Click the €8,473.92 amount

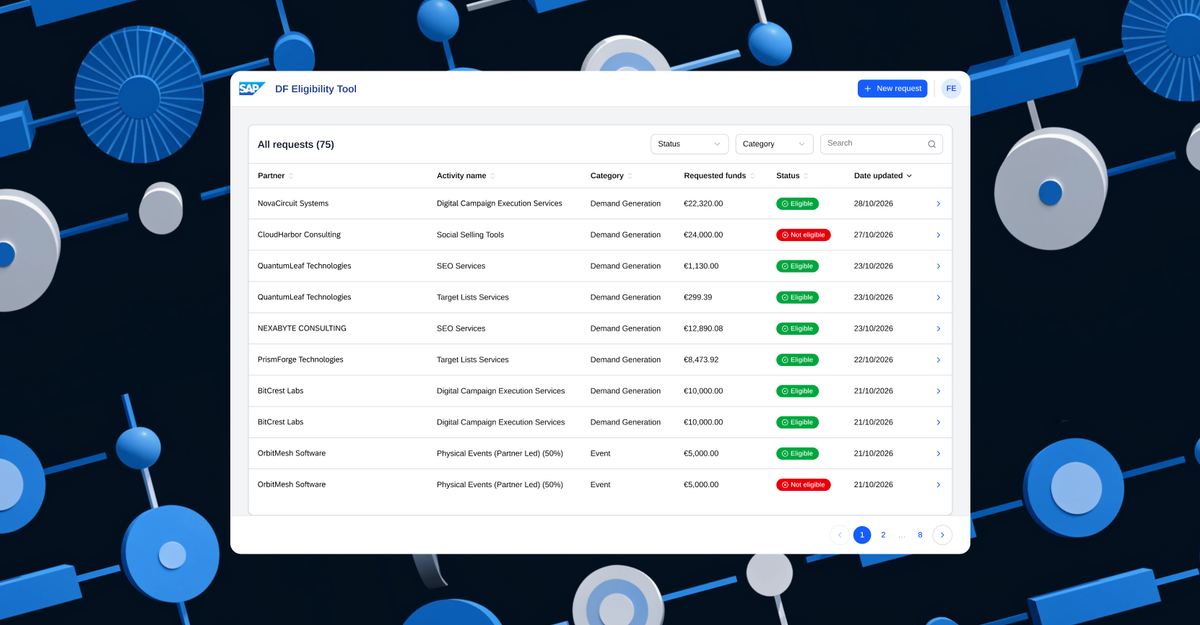701,360
